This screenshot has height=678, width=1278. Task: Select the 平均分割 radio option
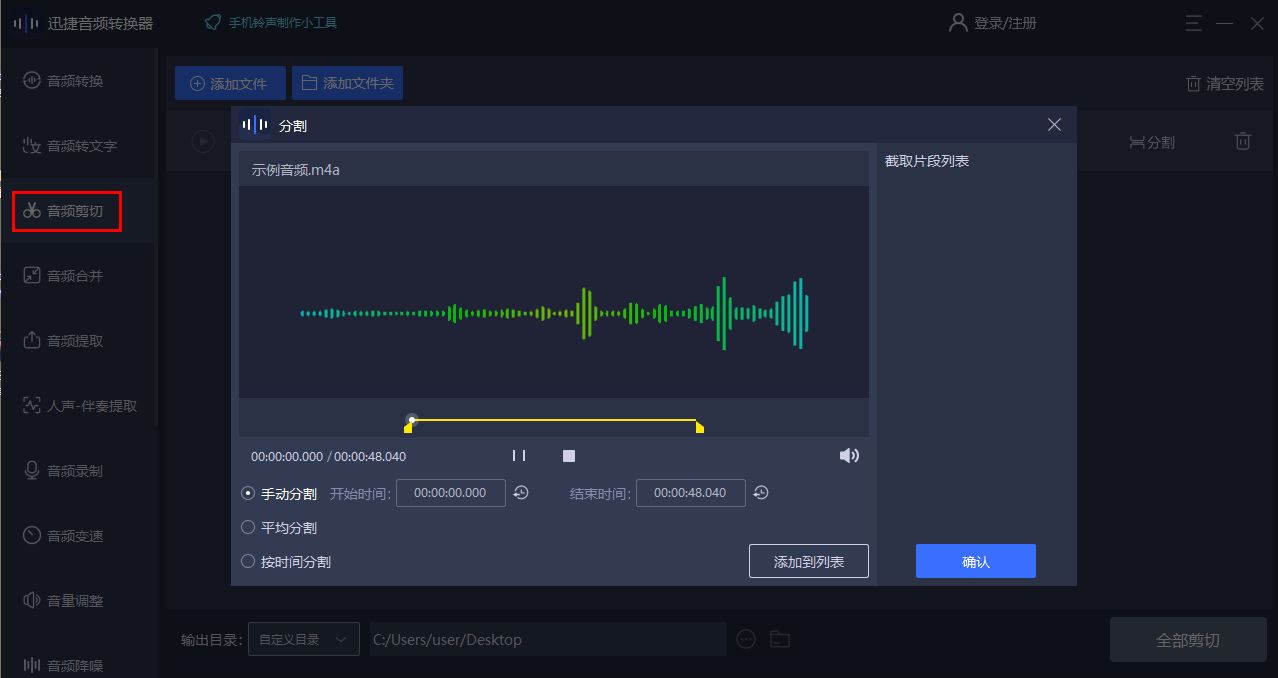(279, 528)
